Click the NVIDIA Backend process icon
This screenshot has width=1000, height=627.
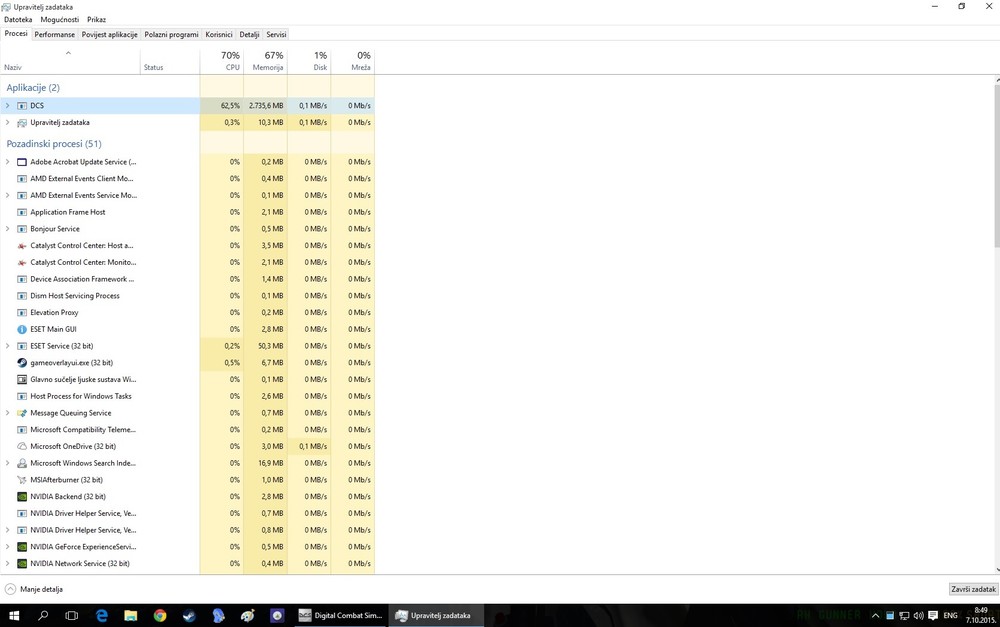coord(22,497)
